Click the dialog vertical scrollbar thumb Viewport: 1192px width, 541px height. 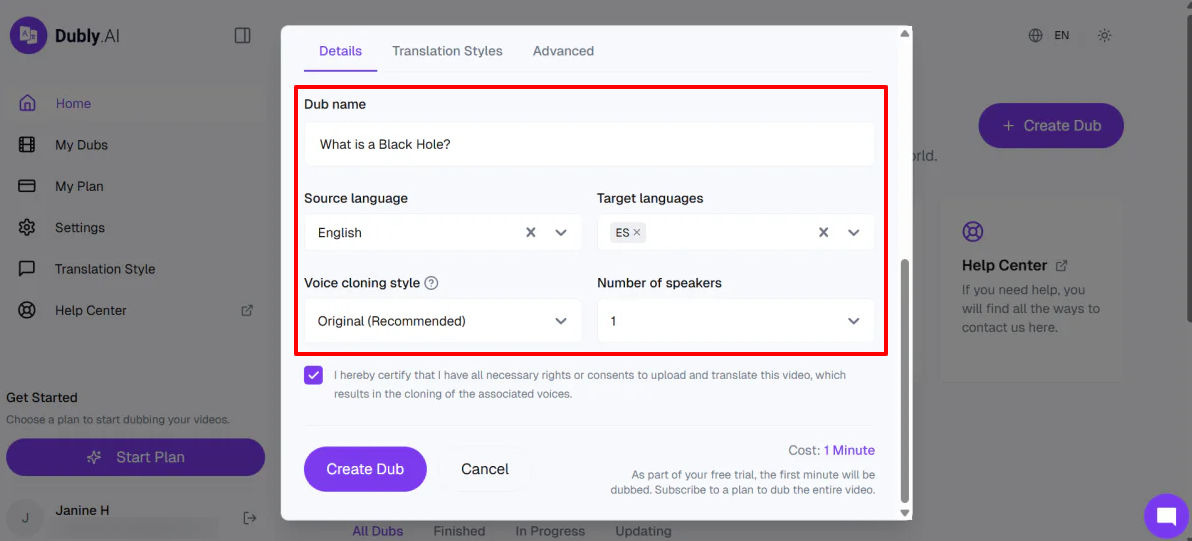point(904,380)
